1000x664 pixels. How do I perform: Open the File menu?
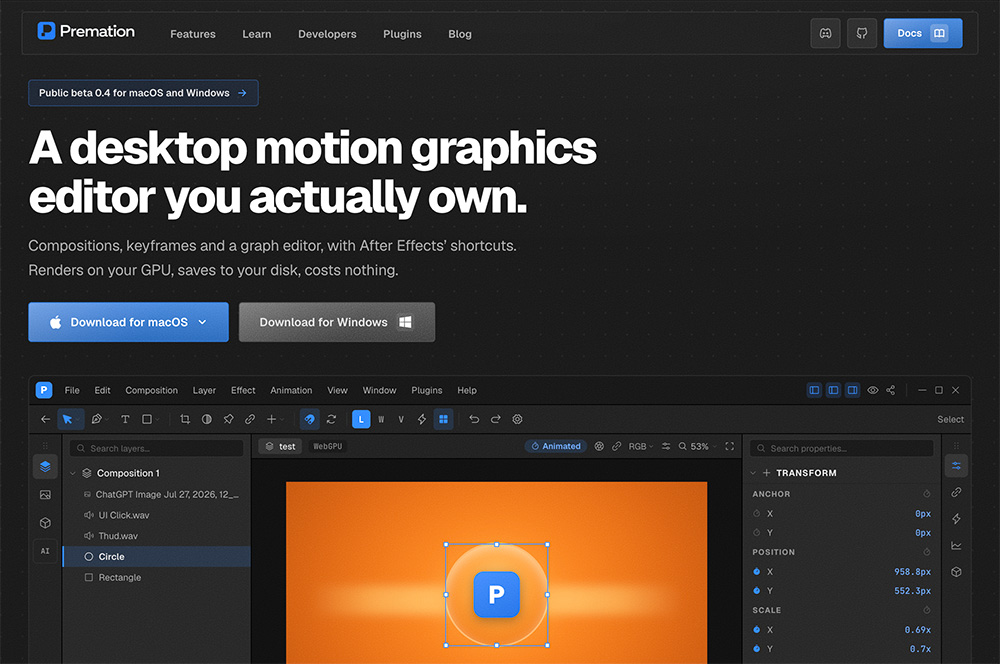pos(72,390)
